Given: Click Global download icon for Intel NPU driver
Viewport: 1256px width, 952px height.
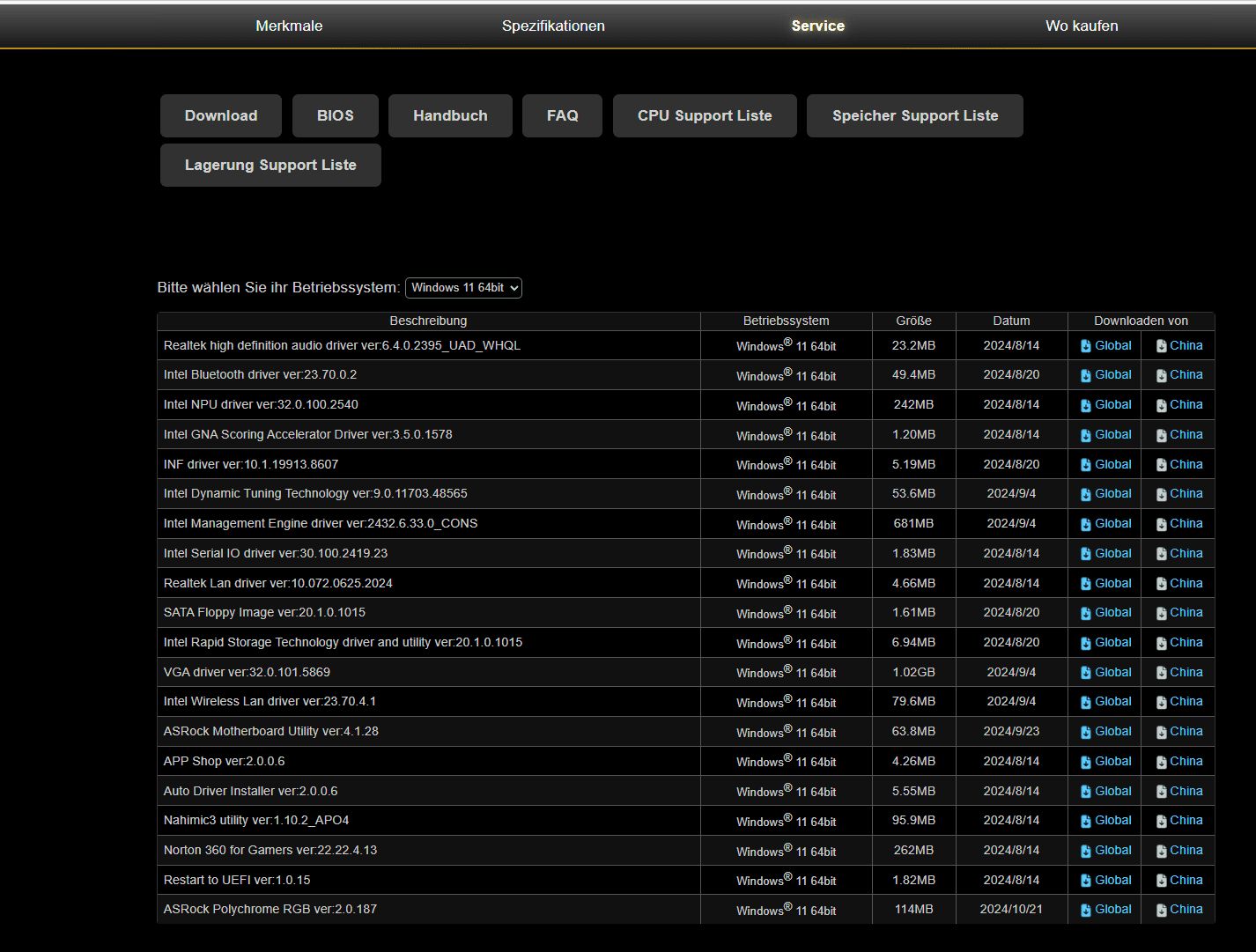Looking at the screenshot, I should click(1086, 405).
